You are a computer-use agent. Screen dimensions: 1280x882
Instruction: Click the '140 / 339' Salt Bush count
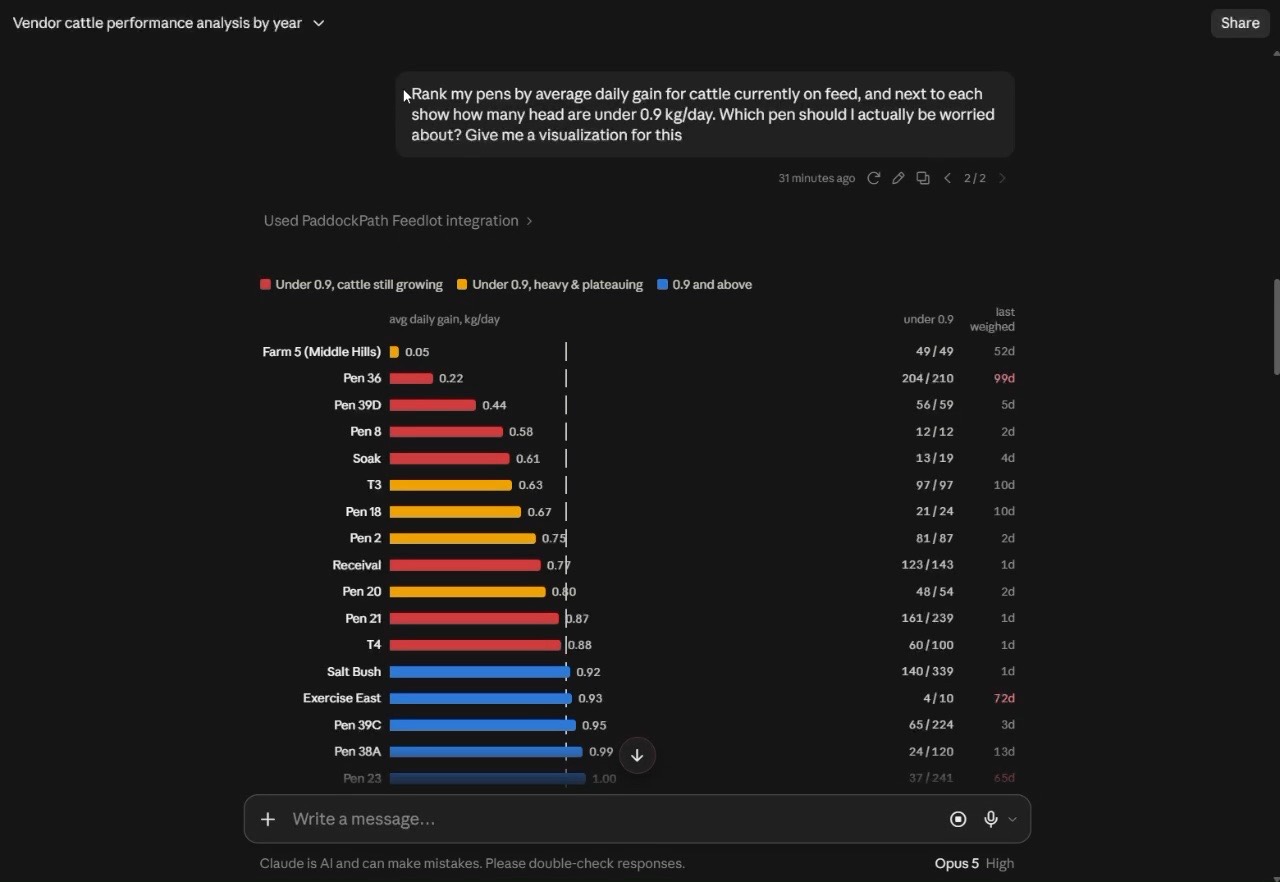[x=928, y=672]
